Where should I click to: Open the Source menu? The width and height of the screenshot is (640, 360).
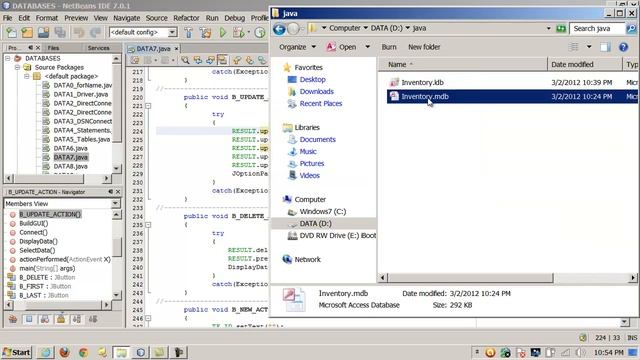click(157, 18)
